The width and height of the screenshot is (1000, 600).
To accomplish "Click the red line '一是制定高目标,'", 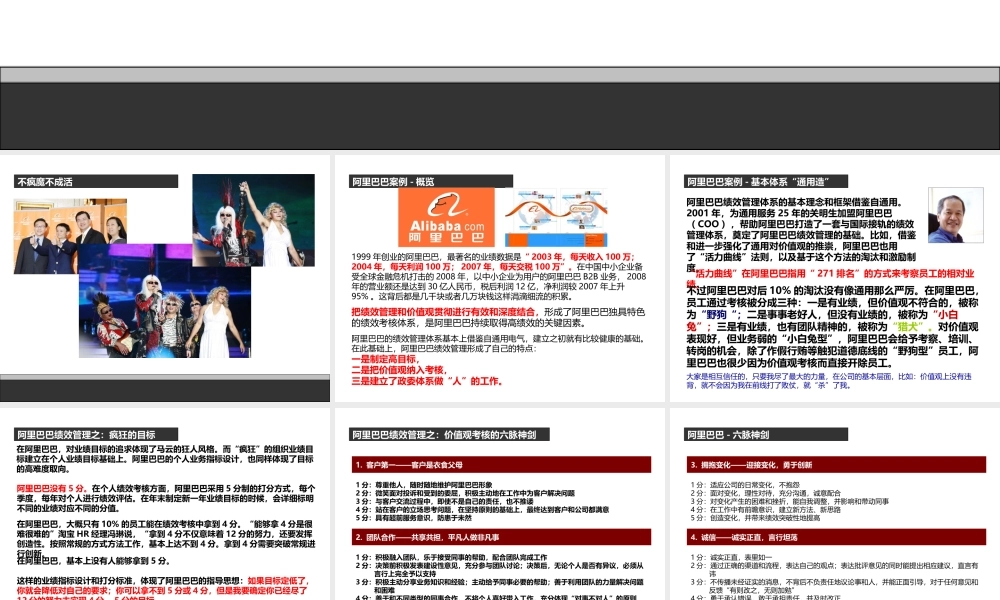I will point(385,359).
